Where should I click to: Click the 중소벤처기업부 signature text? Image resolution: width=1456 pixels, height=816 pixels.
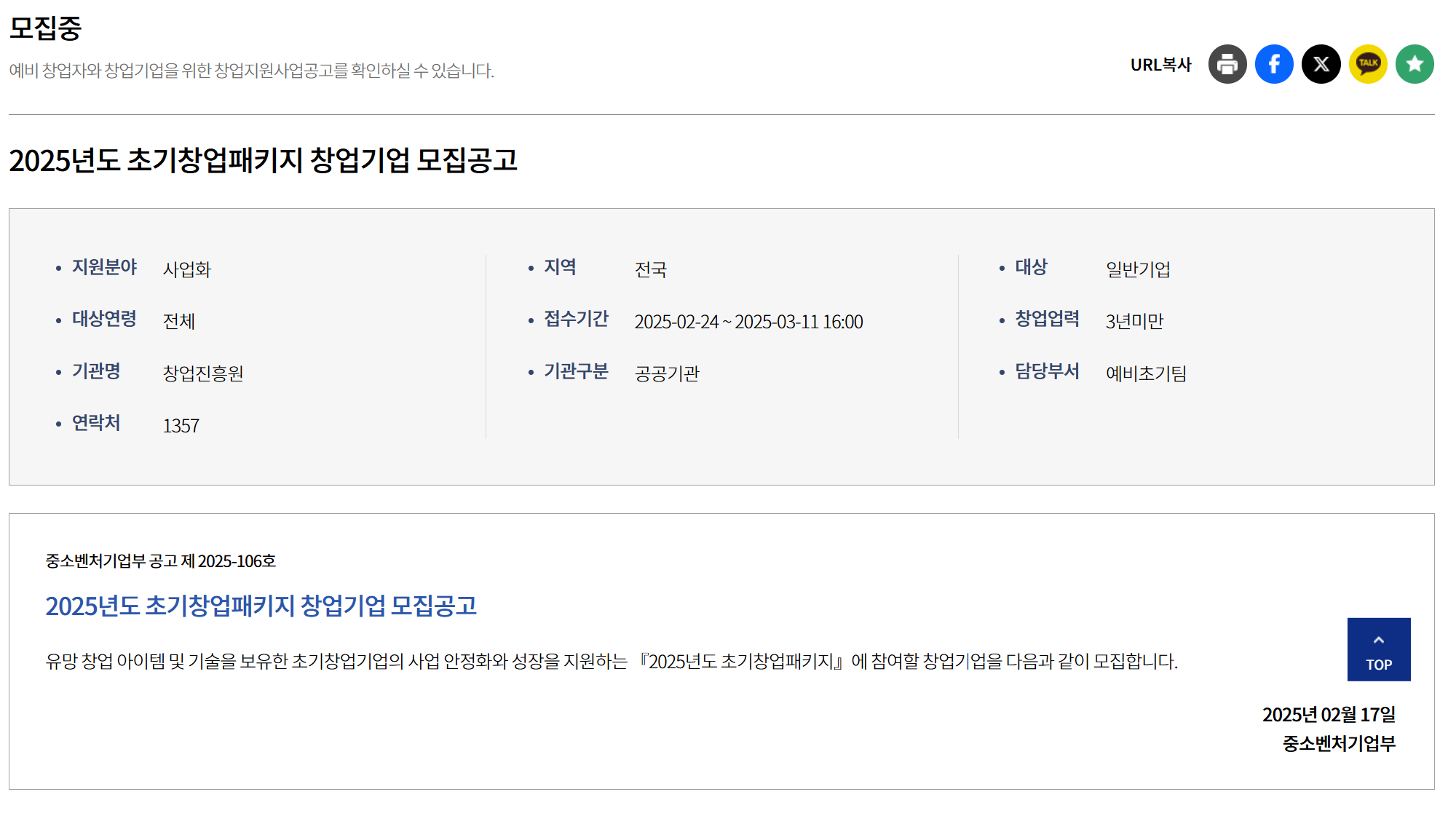pyautogui.click(x=1339, y=744)
